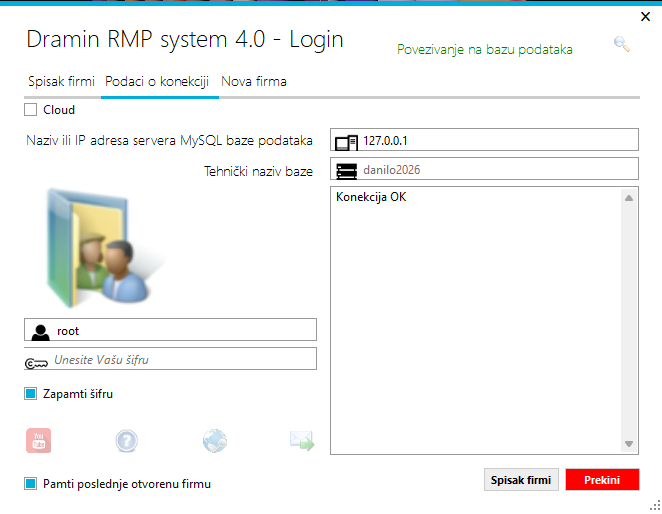Enable the Cloud checkbox
The height and width of the screenshot is (514, 662).
point(30,110)
